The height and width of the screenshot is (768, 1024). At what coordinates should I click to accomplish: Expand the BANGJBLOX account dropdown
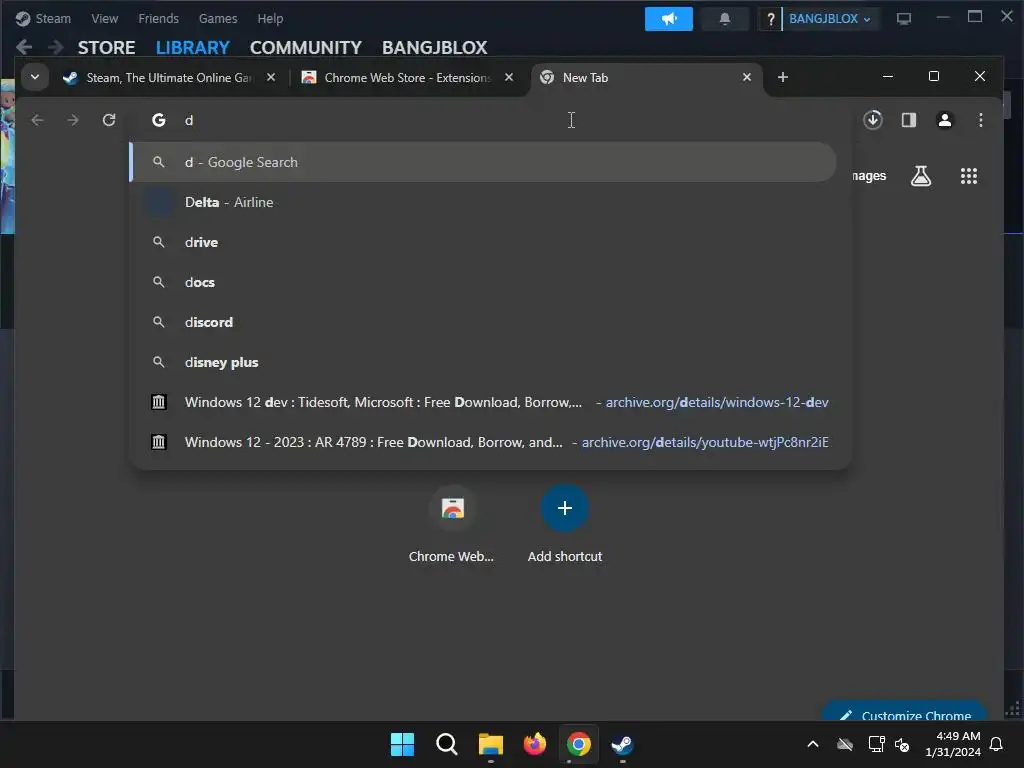click(x=829, y=19)
